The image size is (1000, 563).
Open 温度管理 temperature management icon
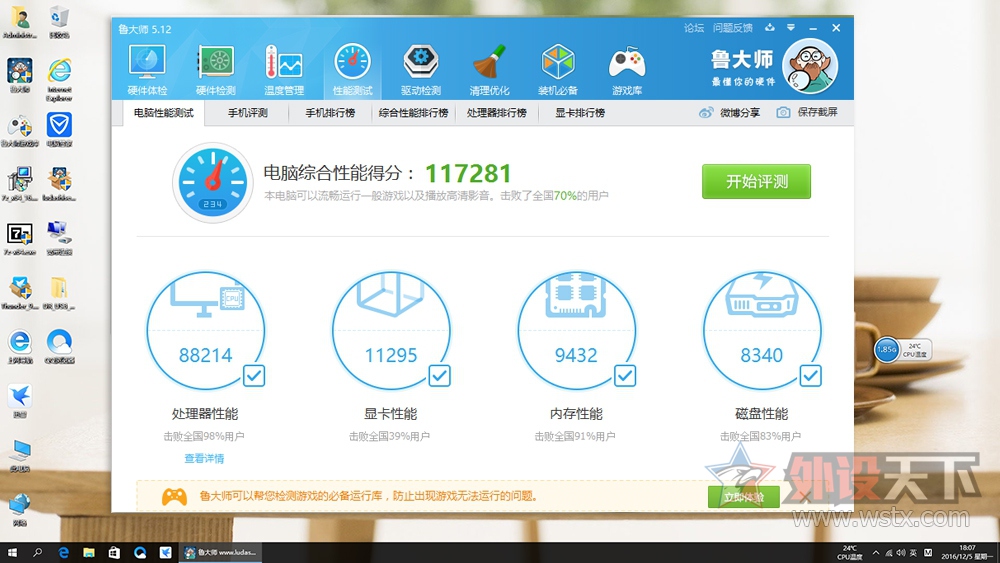tap(284, 71)
